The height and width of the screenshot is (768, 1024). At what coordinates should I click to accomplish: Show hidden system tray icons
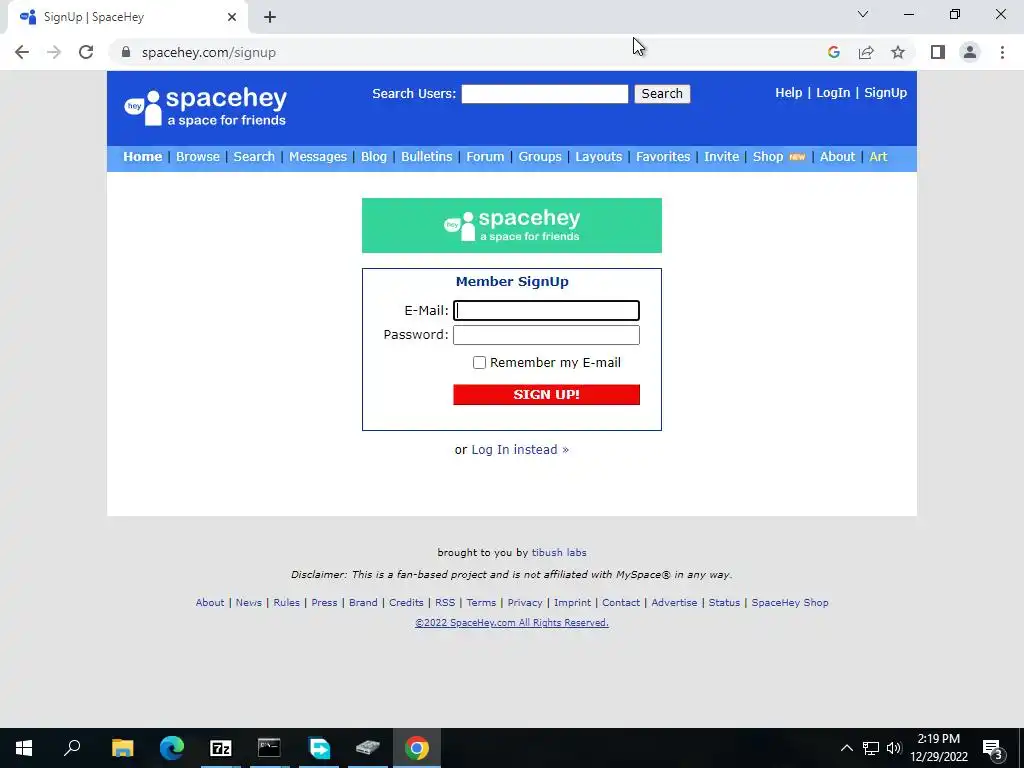(x=846, y=748)
